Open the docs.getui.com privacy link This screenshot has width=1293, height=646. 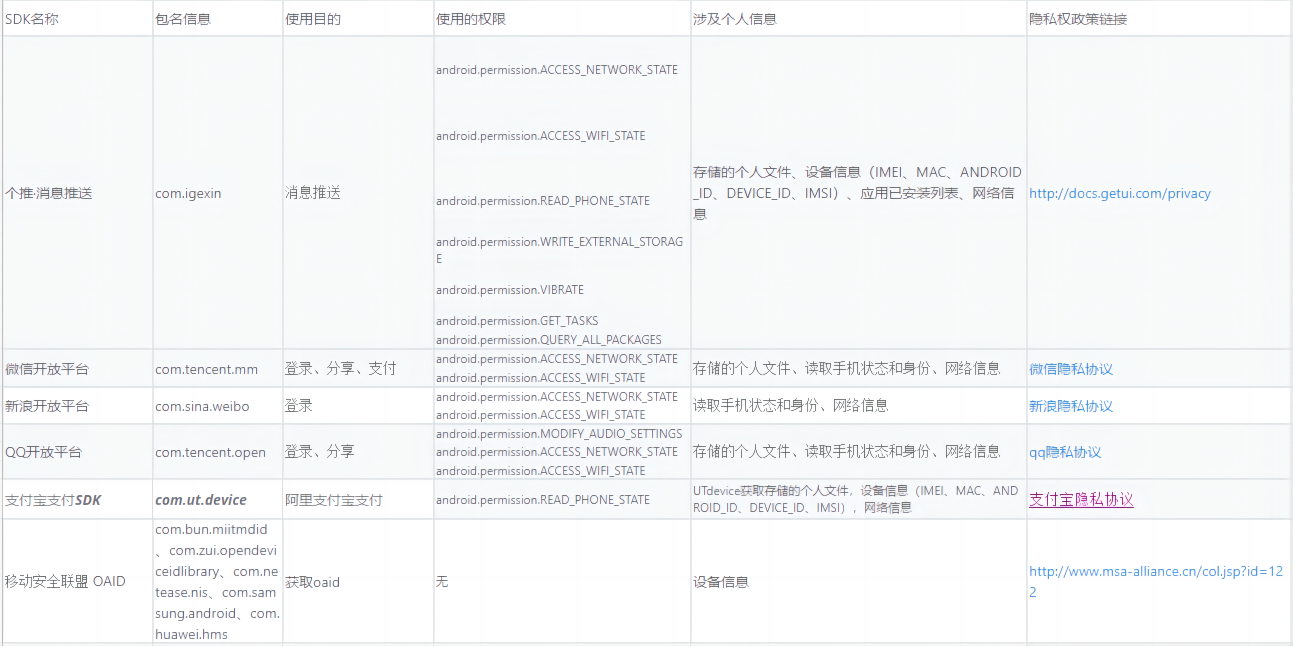pos(1119,193)
